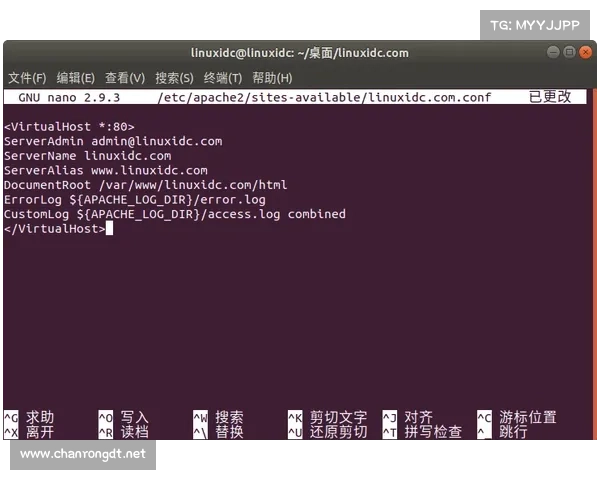The width and height of the screenshot is (600, 480).
Task: Maximize the terminal window
Action: pyautogui.click(x=569, y=52)
